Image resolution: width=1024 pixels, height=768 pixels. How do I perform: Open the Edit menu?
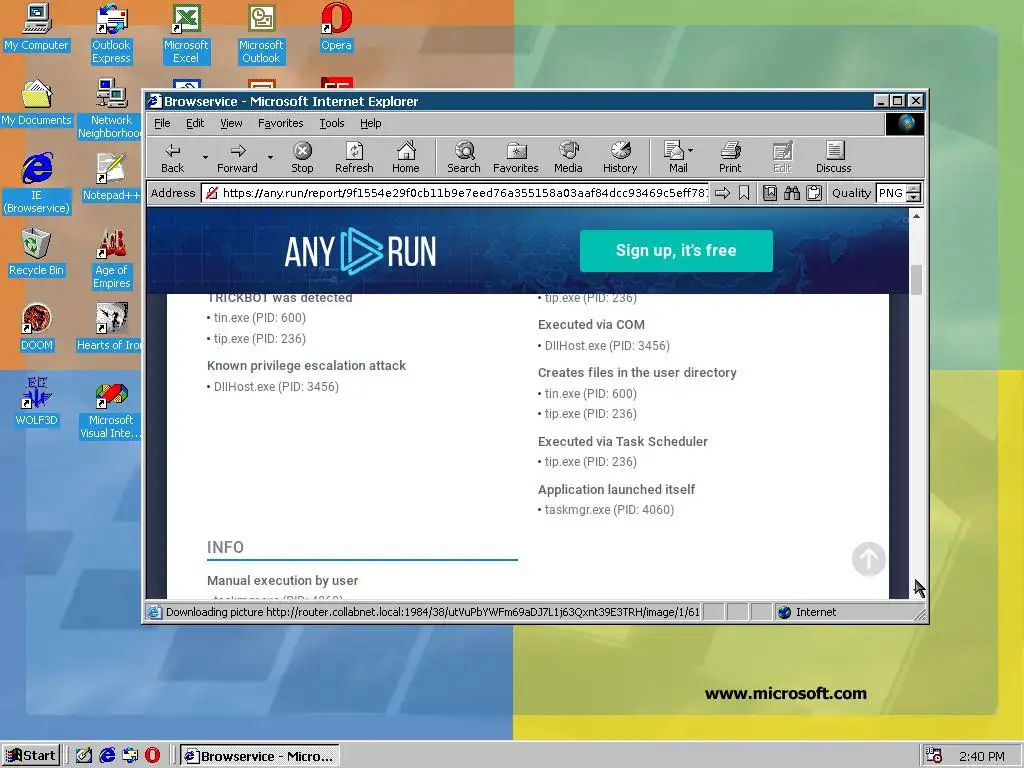(195, 123)
